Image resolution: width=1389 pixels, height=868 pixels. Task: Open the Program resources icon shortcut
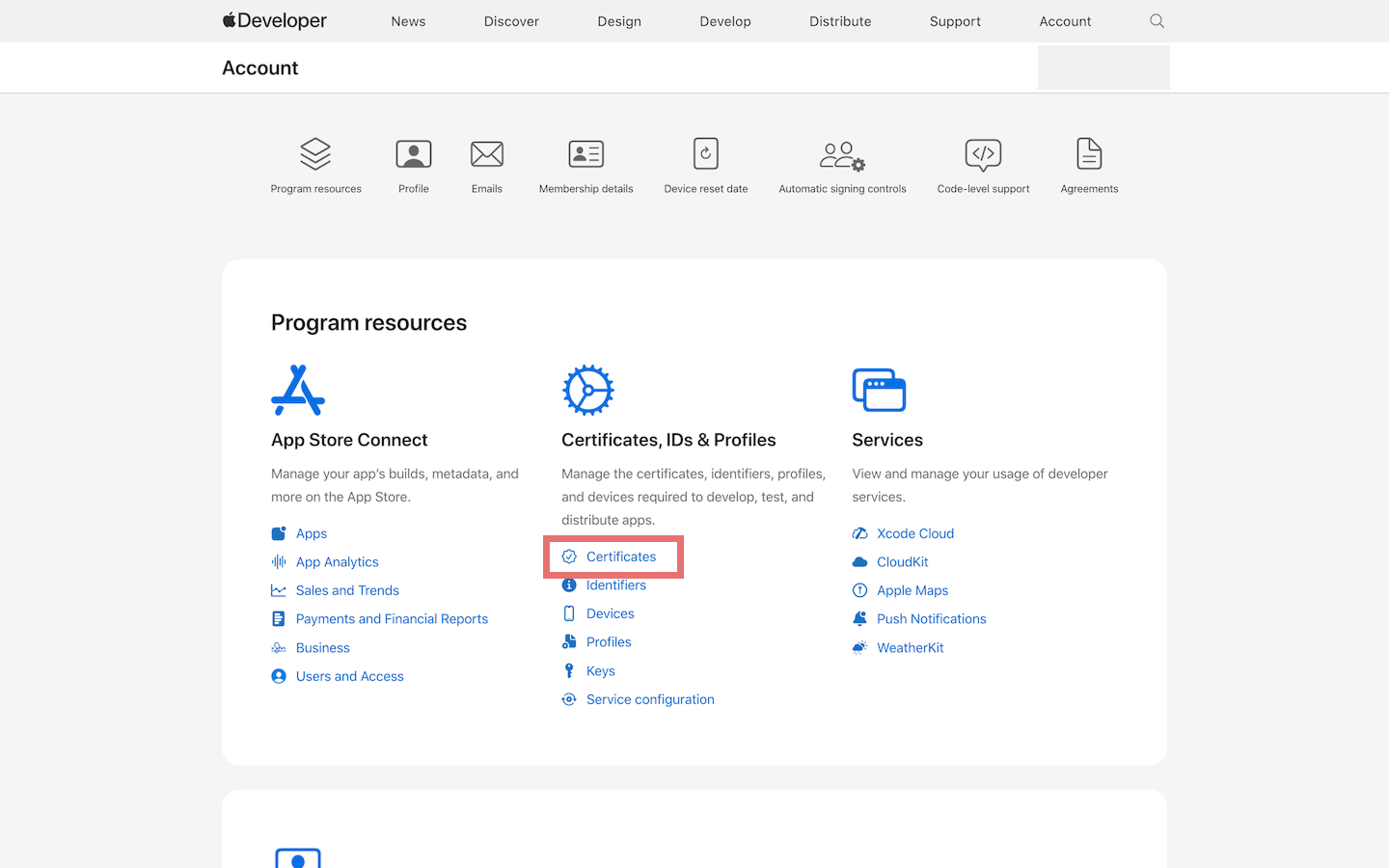(315, 155)
